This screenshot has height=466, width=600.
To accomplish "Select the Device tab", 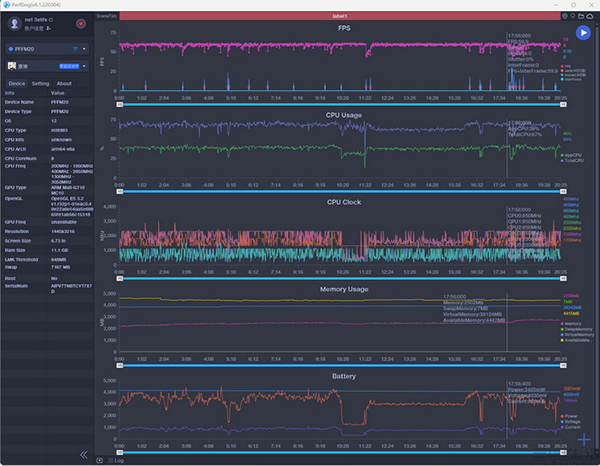I will pos(17,83).
